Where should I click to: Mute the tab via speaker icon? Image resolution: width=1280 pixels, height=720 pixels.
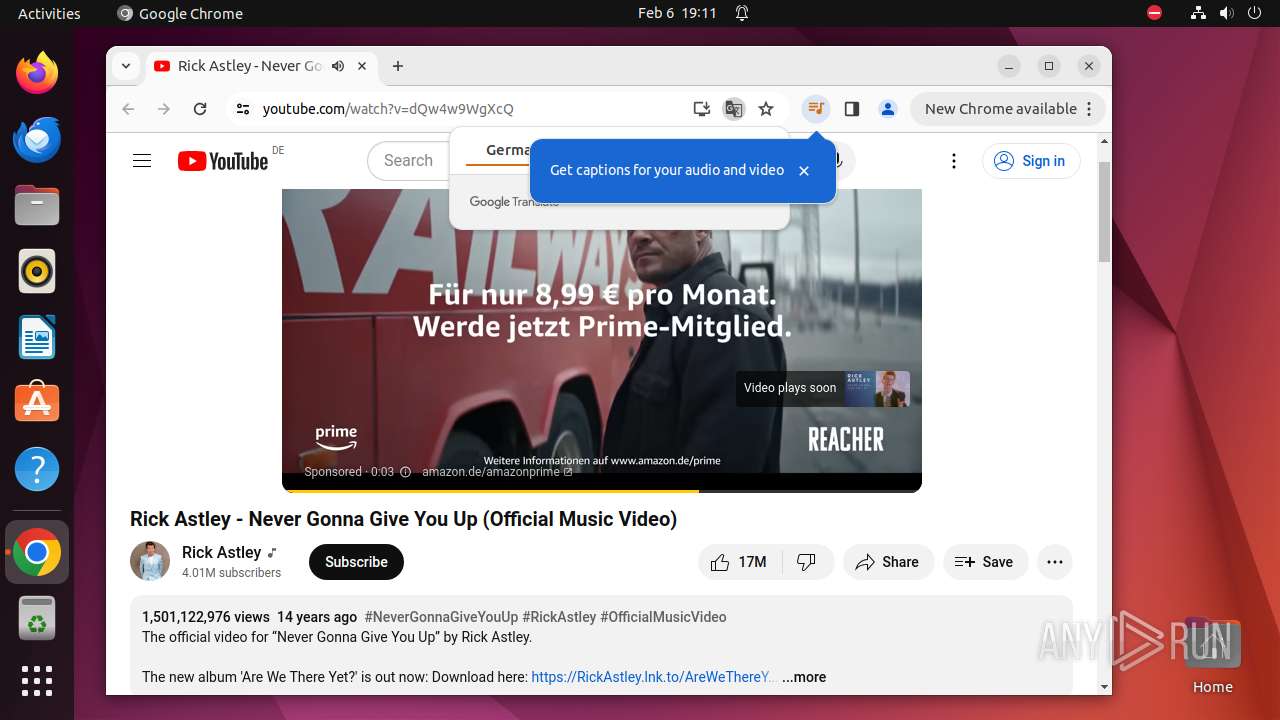[x=338, y=66]
